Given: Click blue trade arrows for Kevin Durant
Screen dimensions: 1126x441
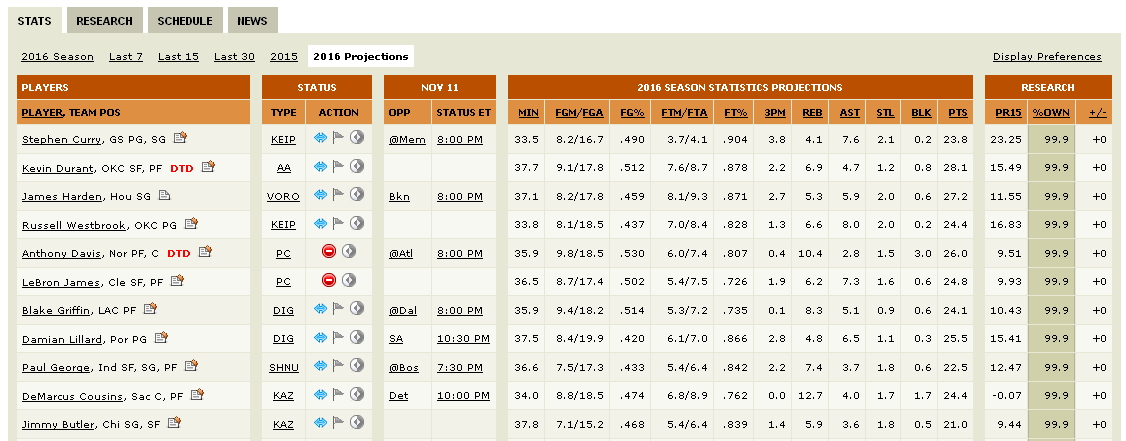Looking at the screenshot, I should coord(320,166).
